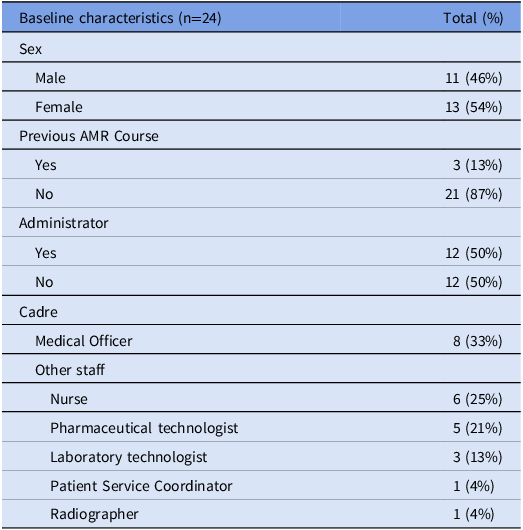Click the value 13 (54%) for Female
Viewport: 523px width, 530px height.
click(474, 107)
